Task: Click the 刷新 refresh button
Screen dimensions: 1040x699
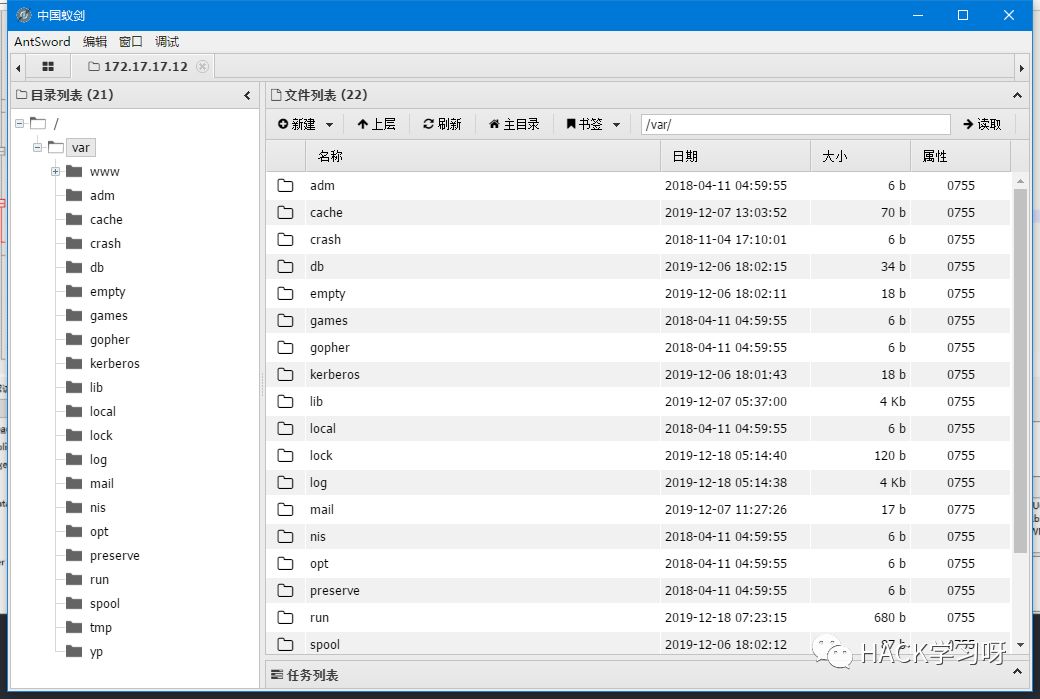Action: 442,124
